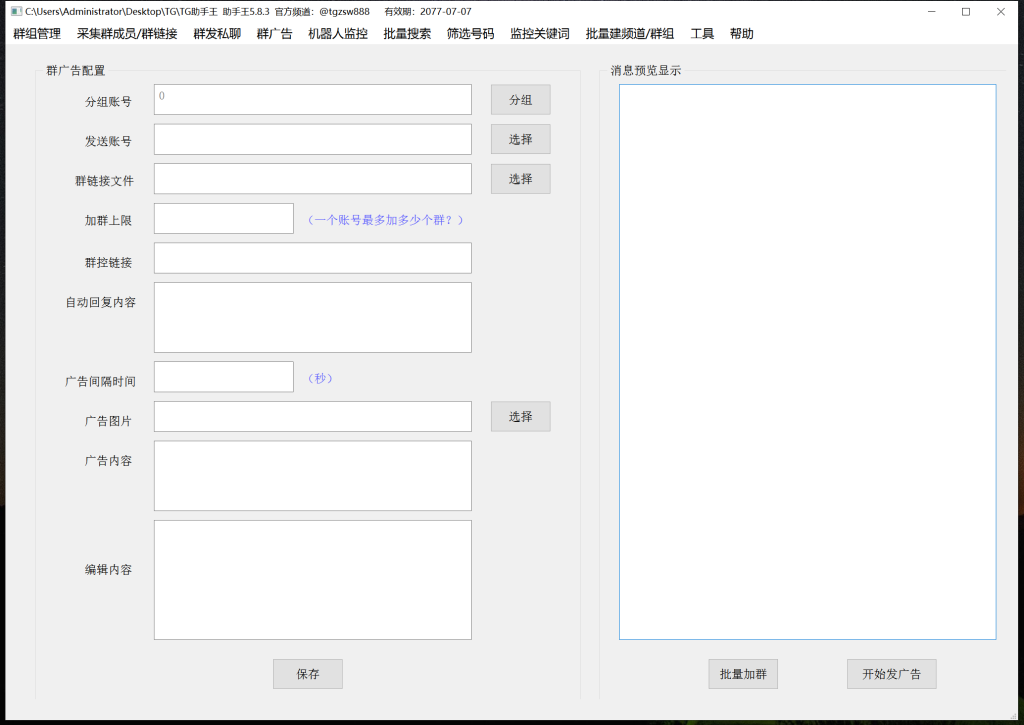Open the 机器人监控 menu
1024x725 pixels.
(338, 34)
